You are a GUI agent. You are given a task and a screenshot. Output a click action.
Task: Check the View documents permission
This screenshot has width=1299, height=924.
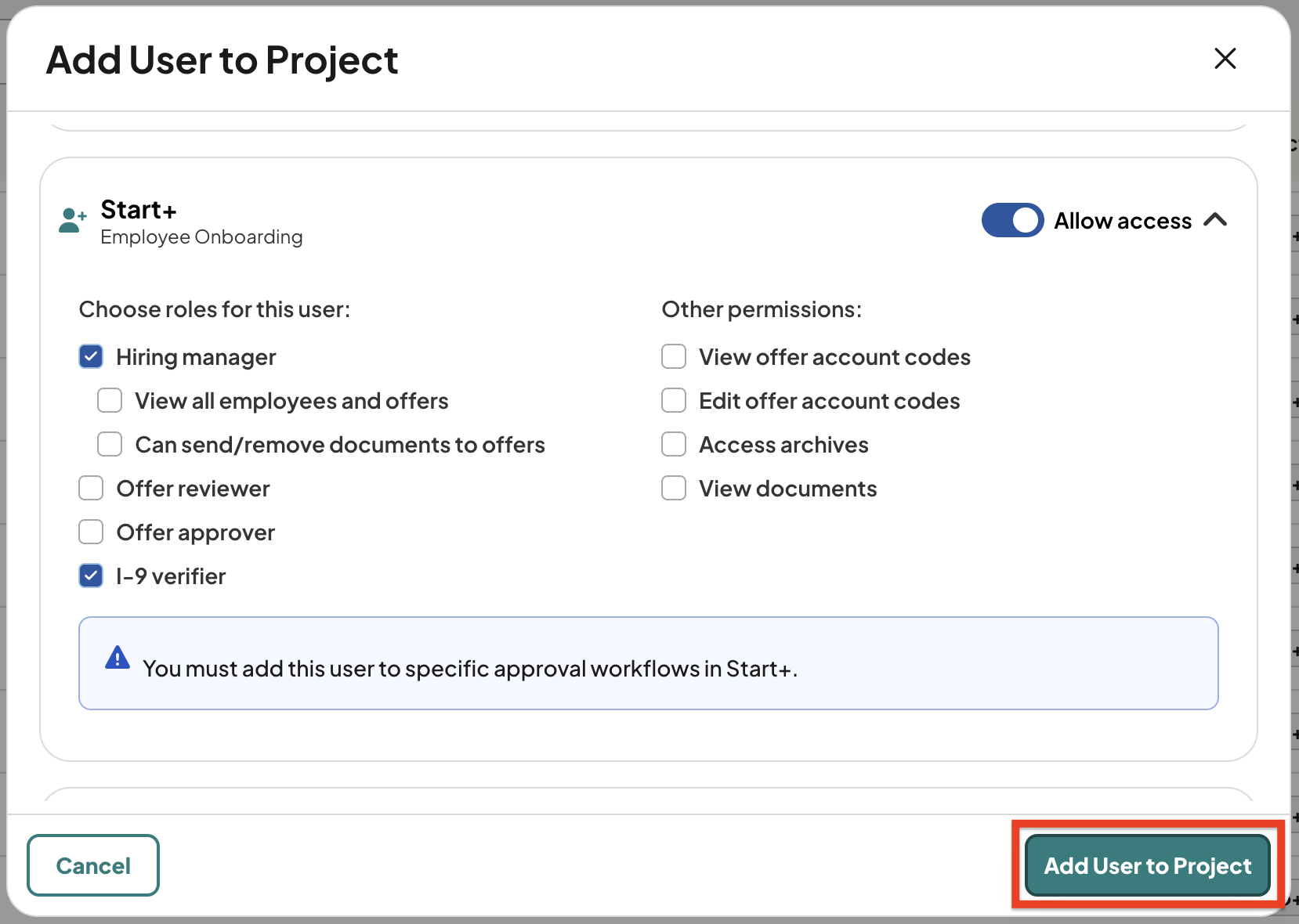[674, 489]
